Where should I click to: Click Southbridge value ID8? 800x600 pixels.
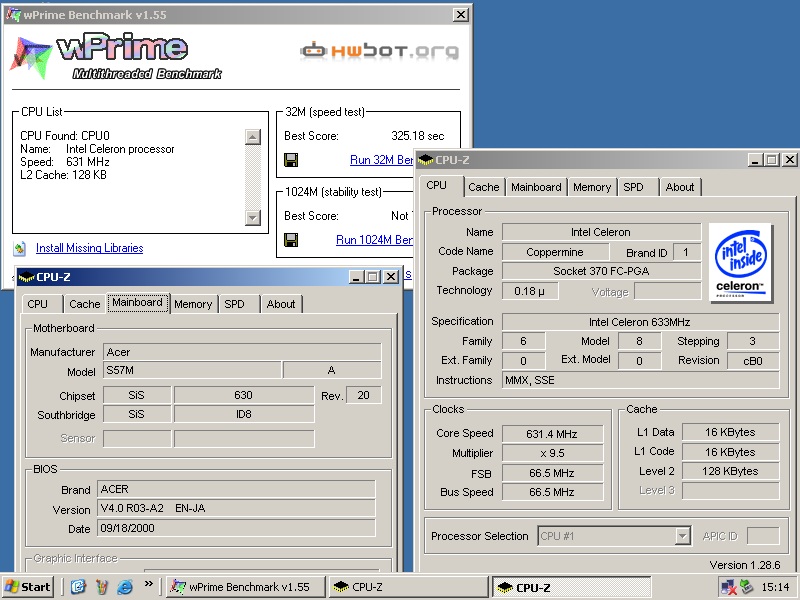(243, 414)
